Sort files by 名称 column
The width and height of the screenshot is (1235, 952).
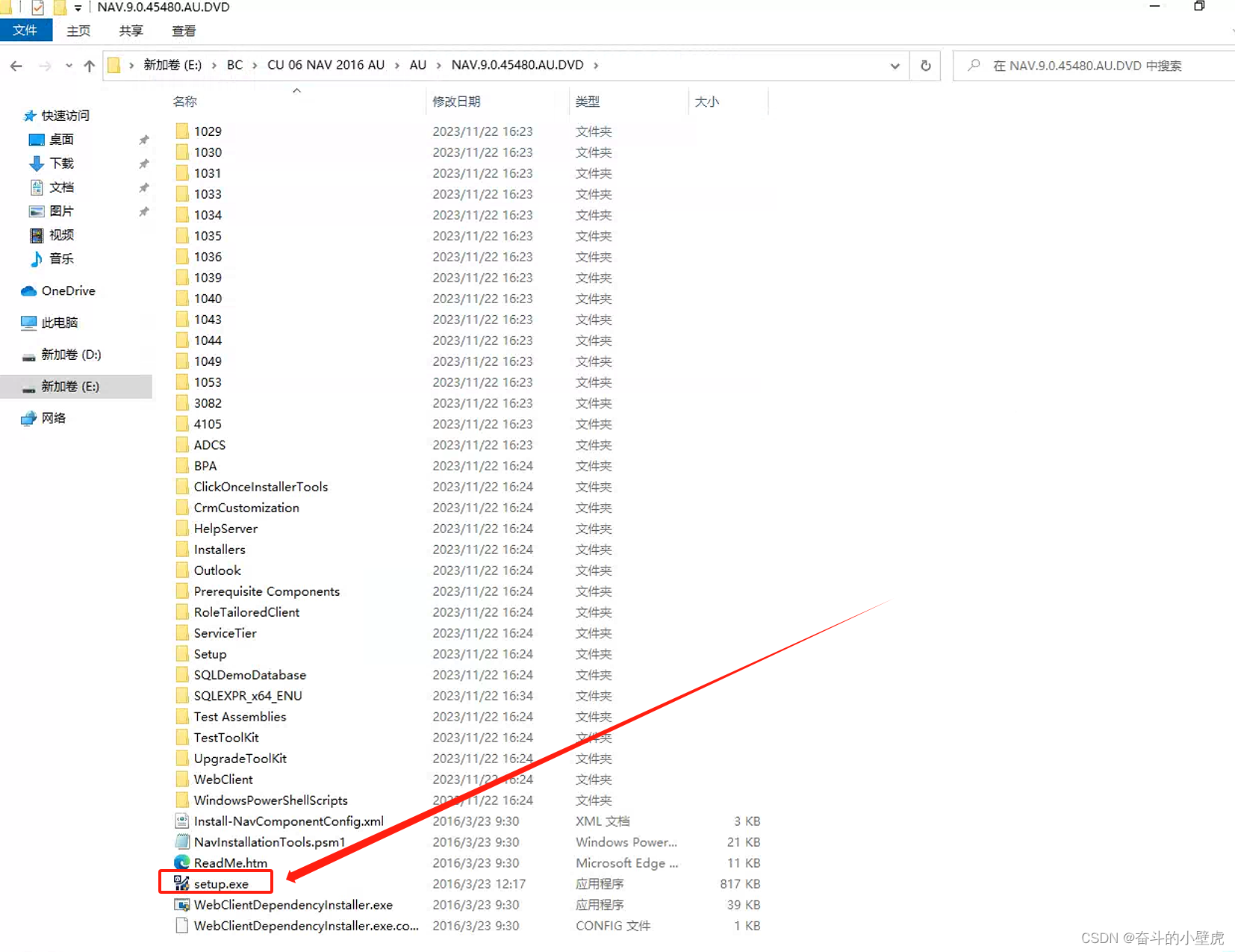click(x=185, y=102)
